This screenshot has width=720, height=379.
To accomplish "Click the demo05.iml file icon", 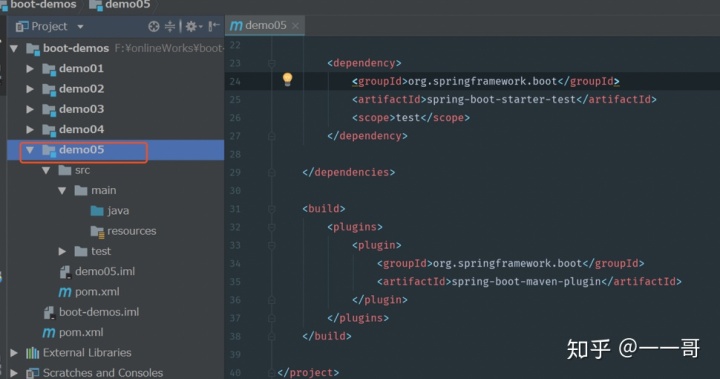I will [65, 272].
